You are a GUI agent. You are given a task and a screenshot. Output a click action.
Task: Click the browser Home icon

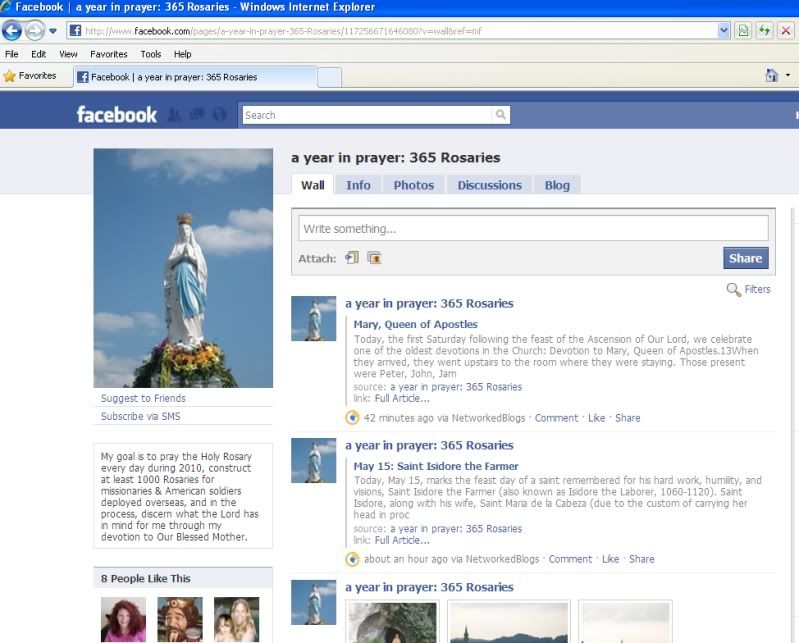(x=771, y=75)
